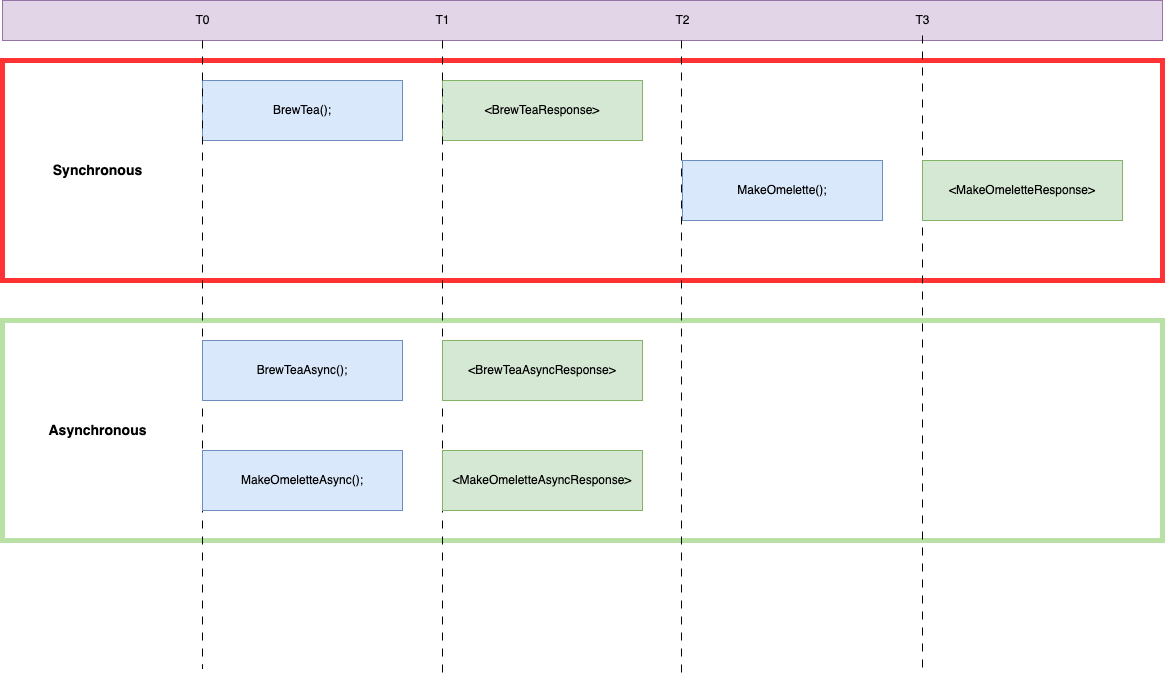Click the <BrewTeaResponse> green box
Image resolution: width=1165 pixels, height=679 pixels.
(x=542, y=110)
